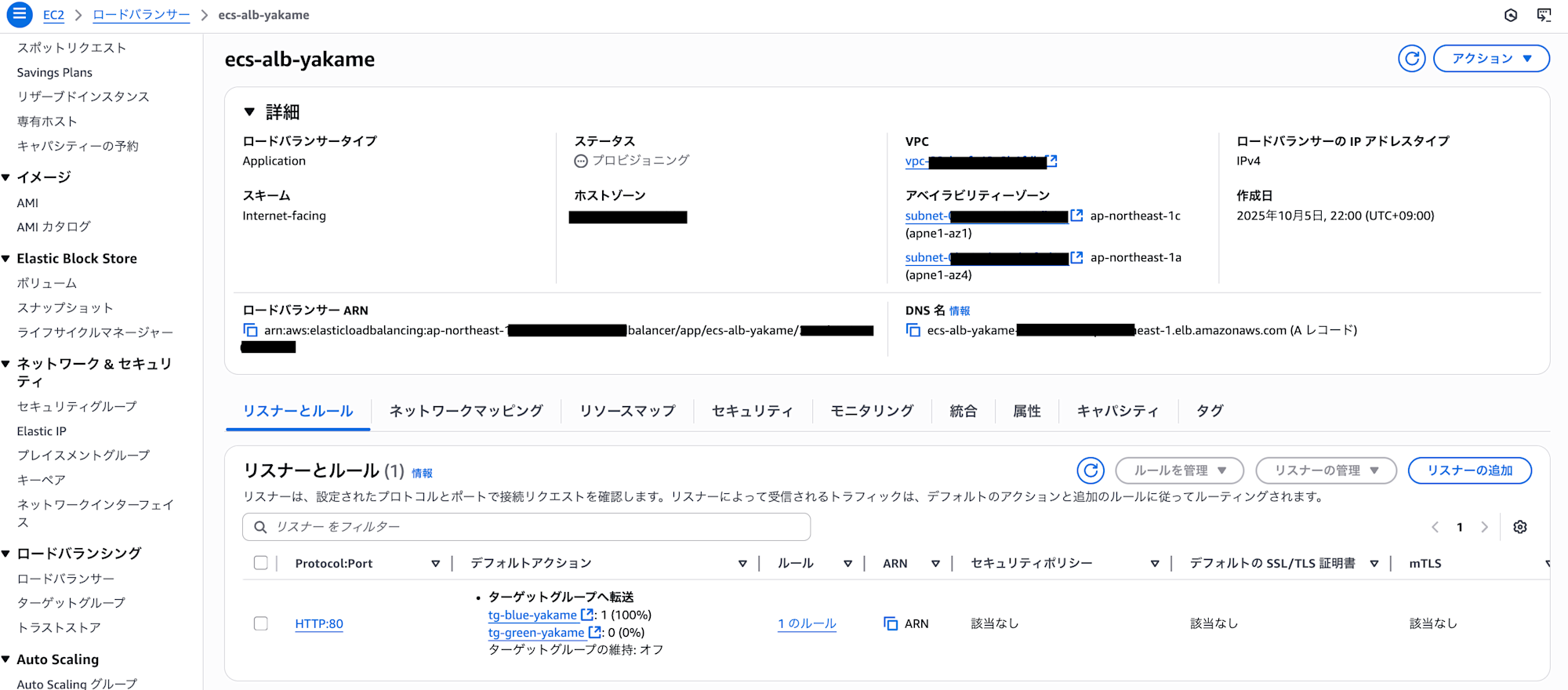Image resolution: width=1568 pixels, height=690 pixels.
Task: Switch to the セキュリティ tab
Action: click(753, 411)
